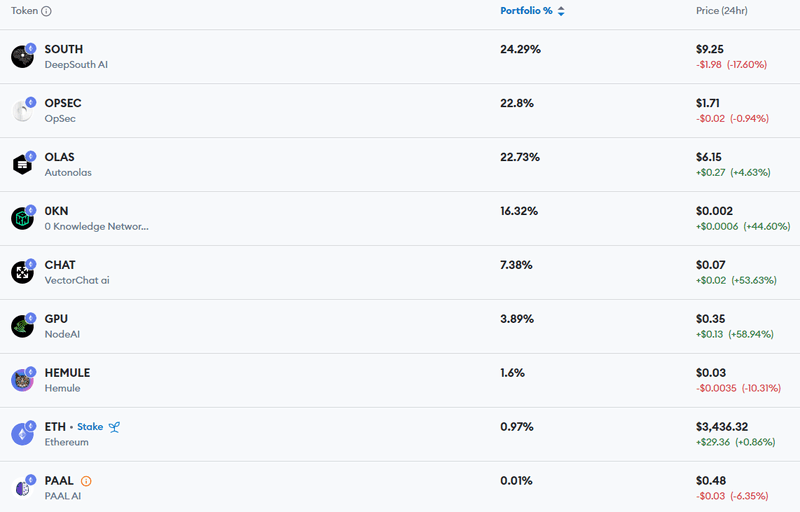Viewport: 800px width, 512px height.
Task: Select the OLAS row price $6.15
Action: tap(708, 157)
